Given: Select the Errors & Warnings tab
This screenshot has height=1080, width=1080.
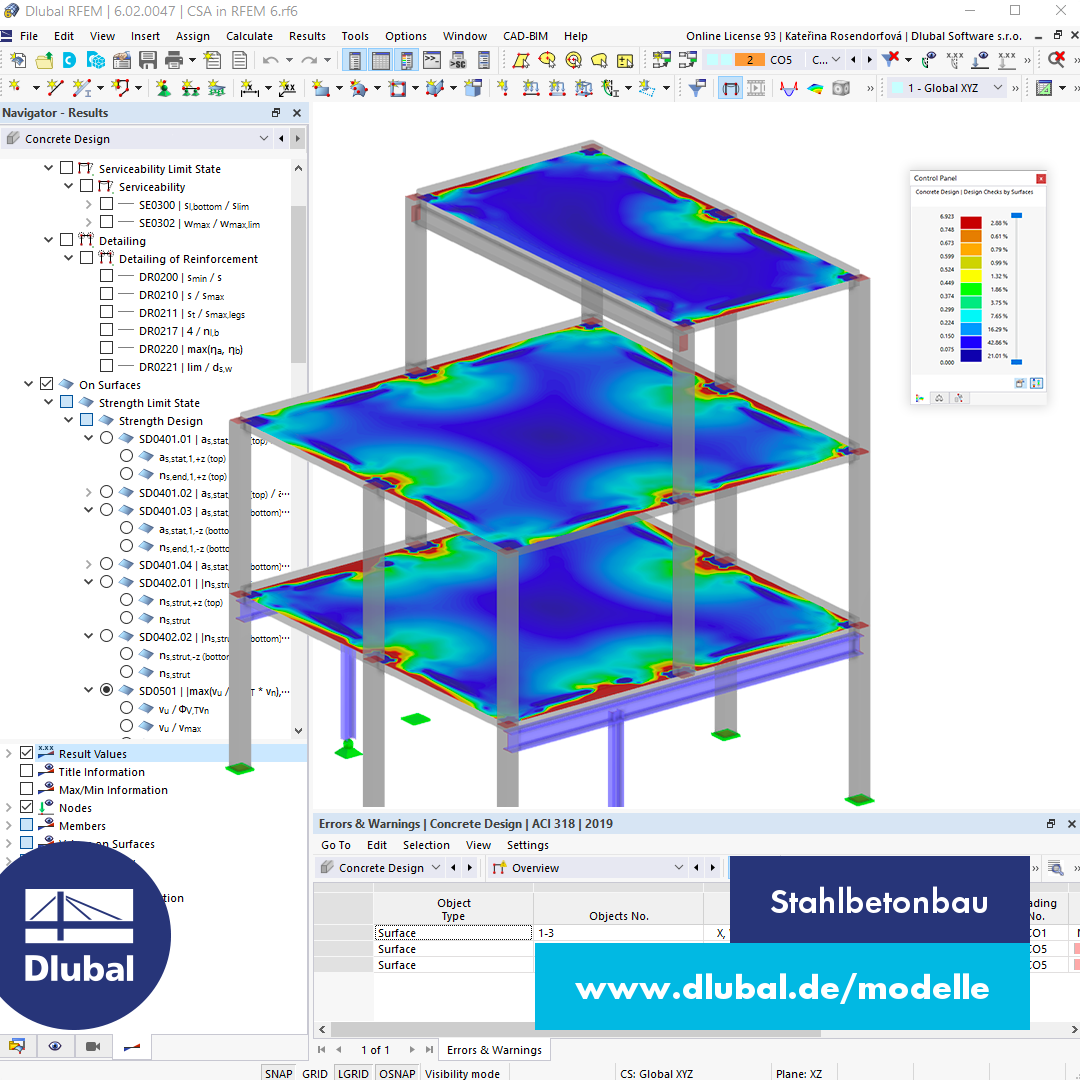Looking at the screenshot, I should (494, 1050).
